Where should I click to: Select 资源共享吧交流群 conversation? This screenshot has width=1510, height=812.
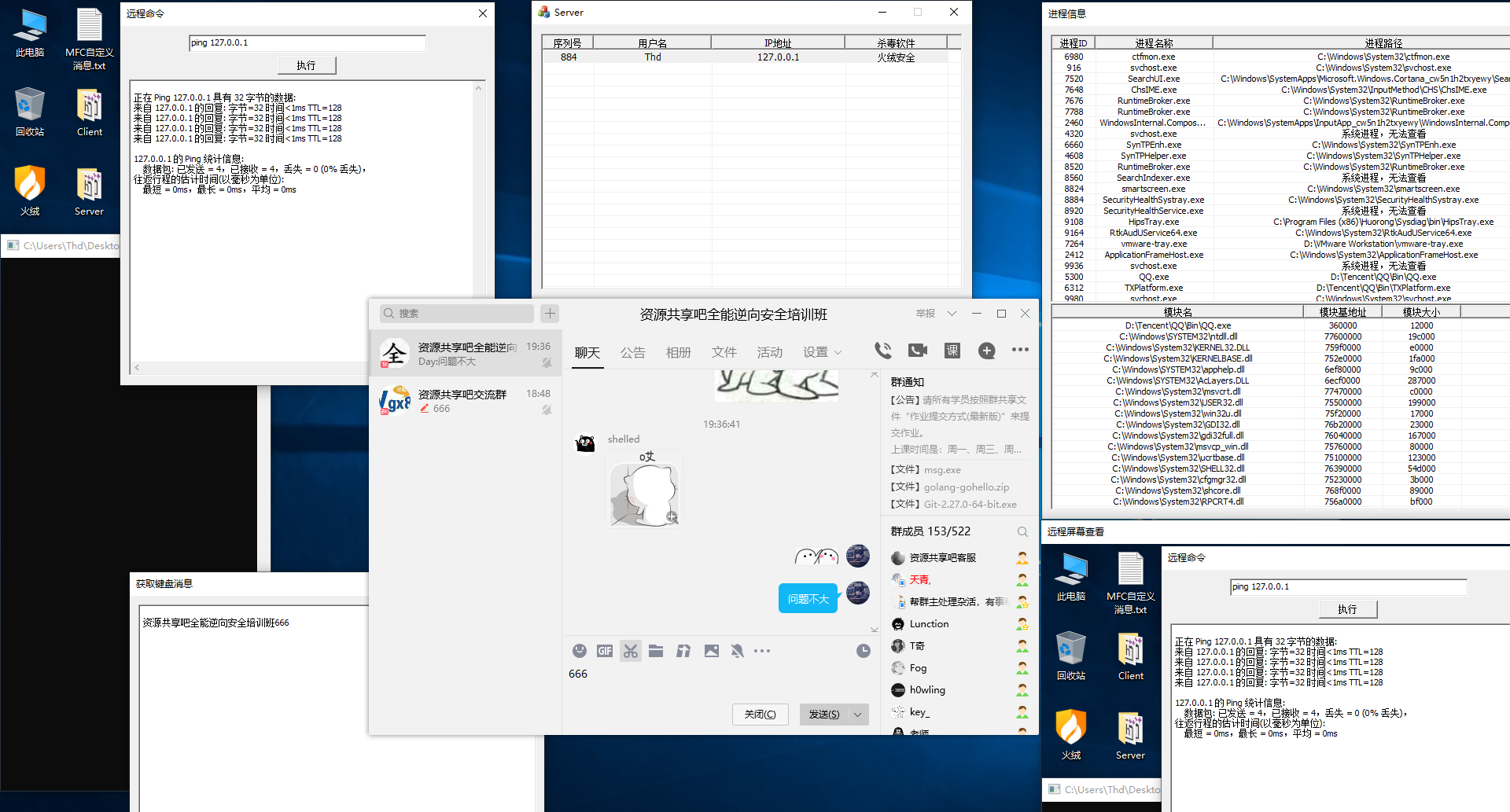pos(466,401)
